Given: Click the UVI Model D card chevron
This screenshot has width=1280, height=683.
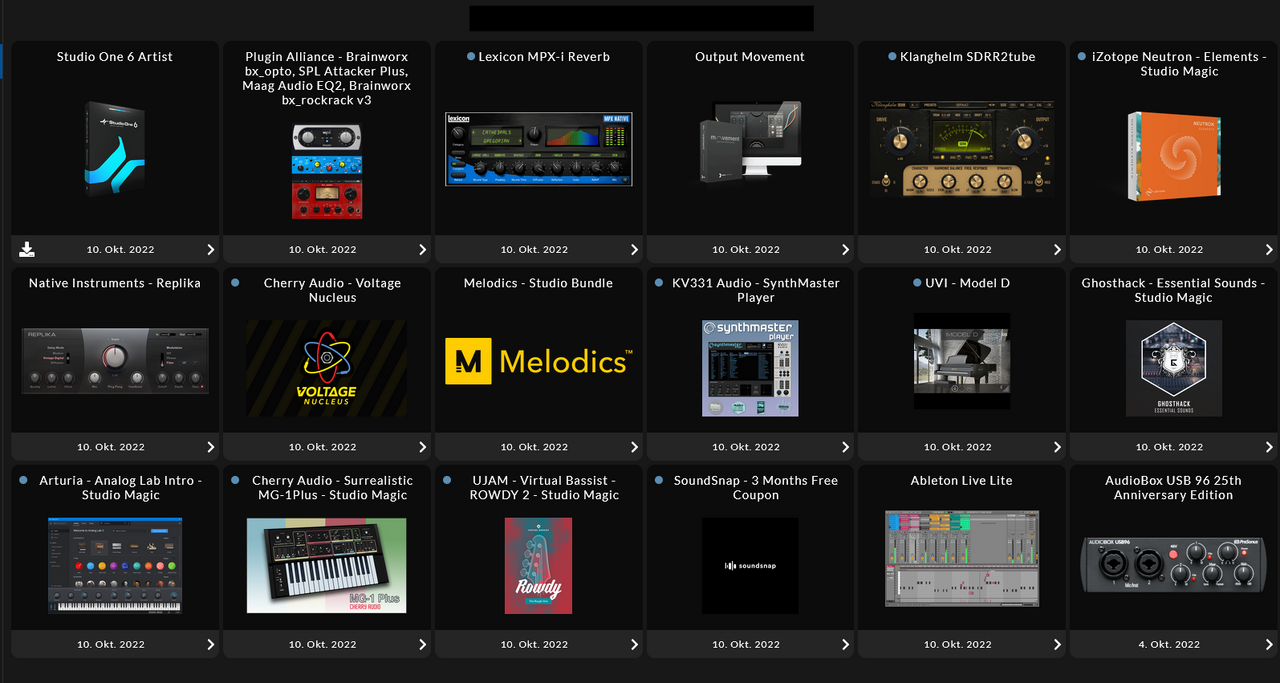Looking at the screenshot, I should point(1058,447).
